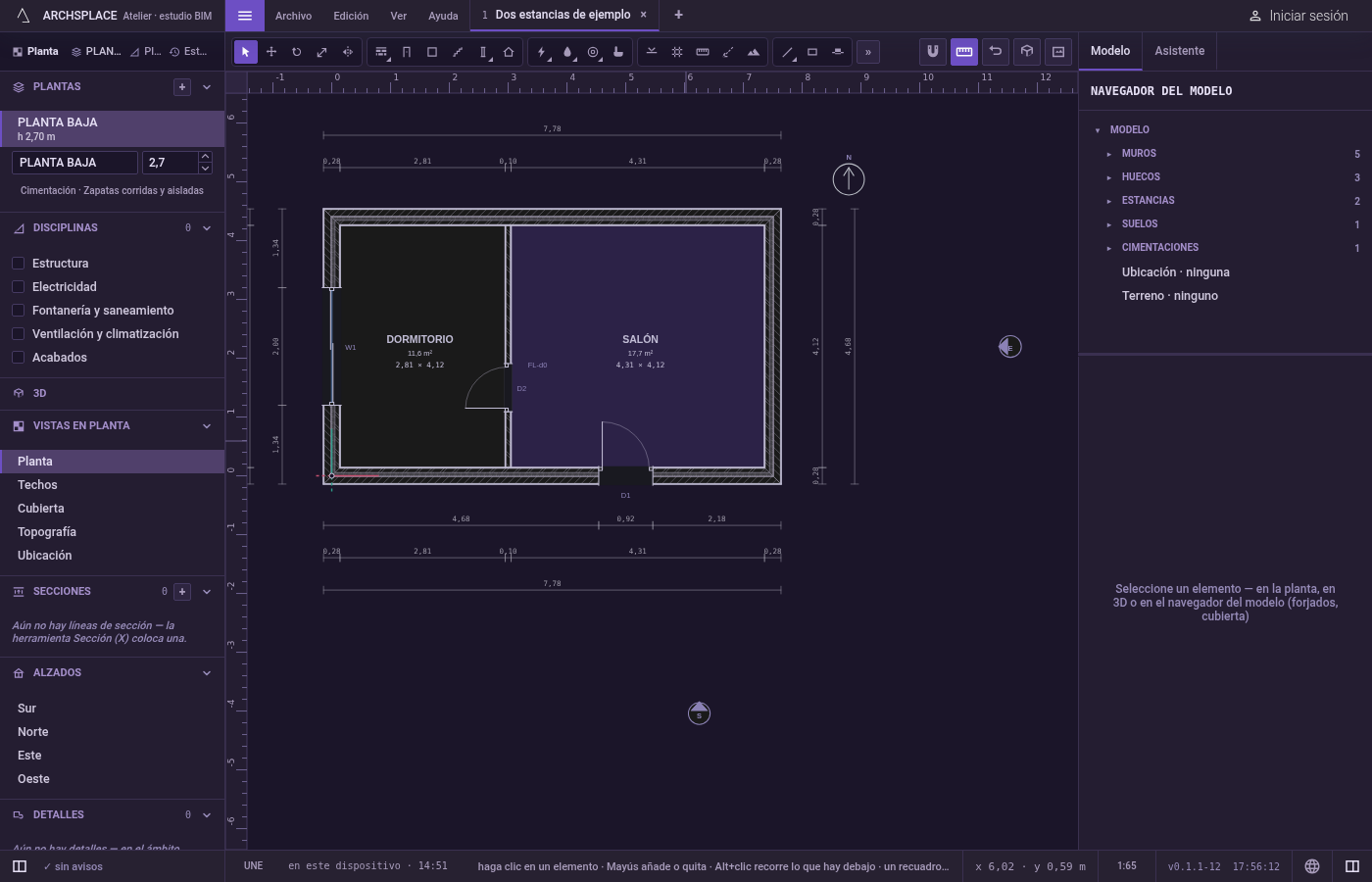This screenshot has width=1372, height=882.
Task: Open the language globe icon
Action: pos(1312,866)
